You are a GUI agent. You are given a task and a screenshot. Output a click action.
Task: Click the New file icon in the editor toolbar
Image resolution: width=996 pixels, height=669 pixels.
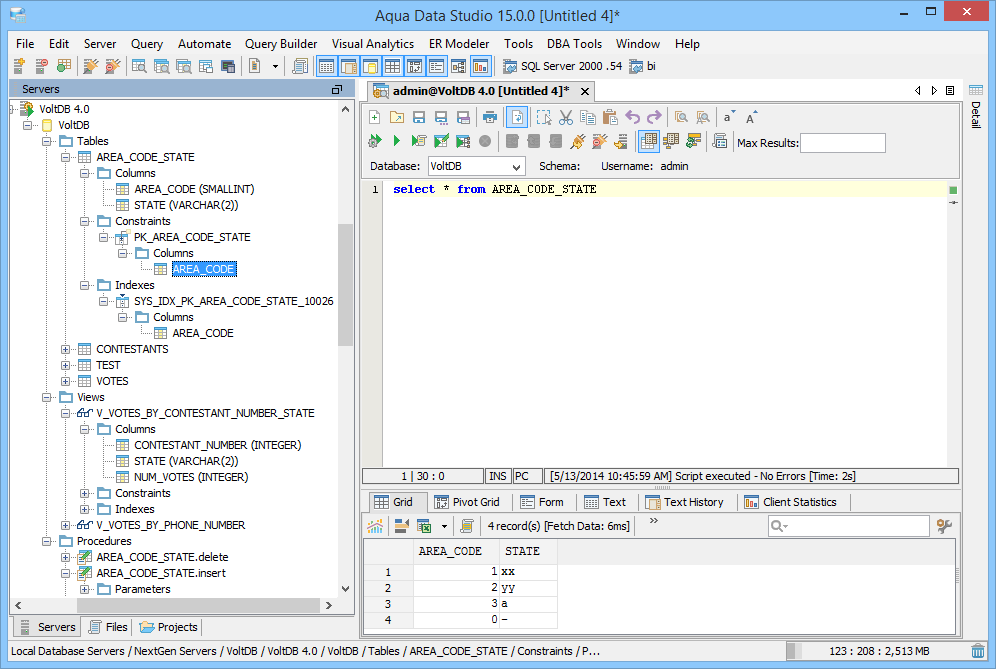click(x=374, y=118)
